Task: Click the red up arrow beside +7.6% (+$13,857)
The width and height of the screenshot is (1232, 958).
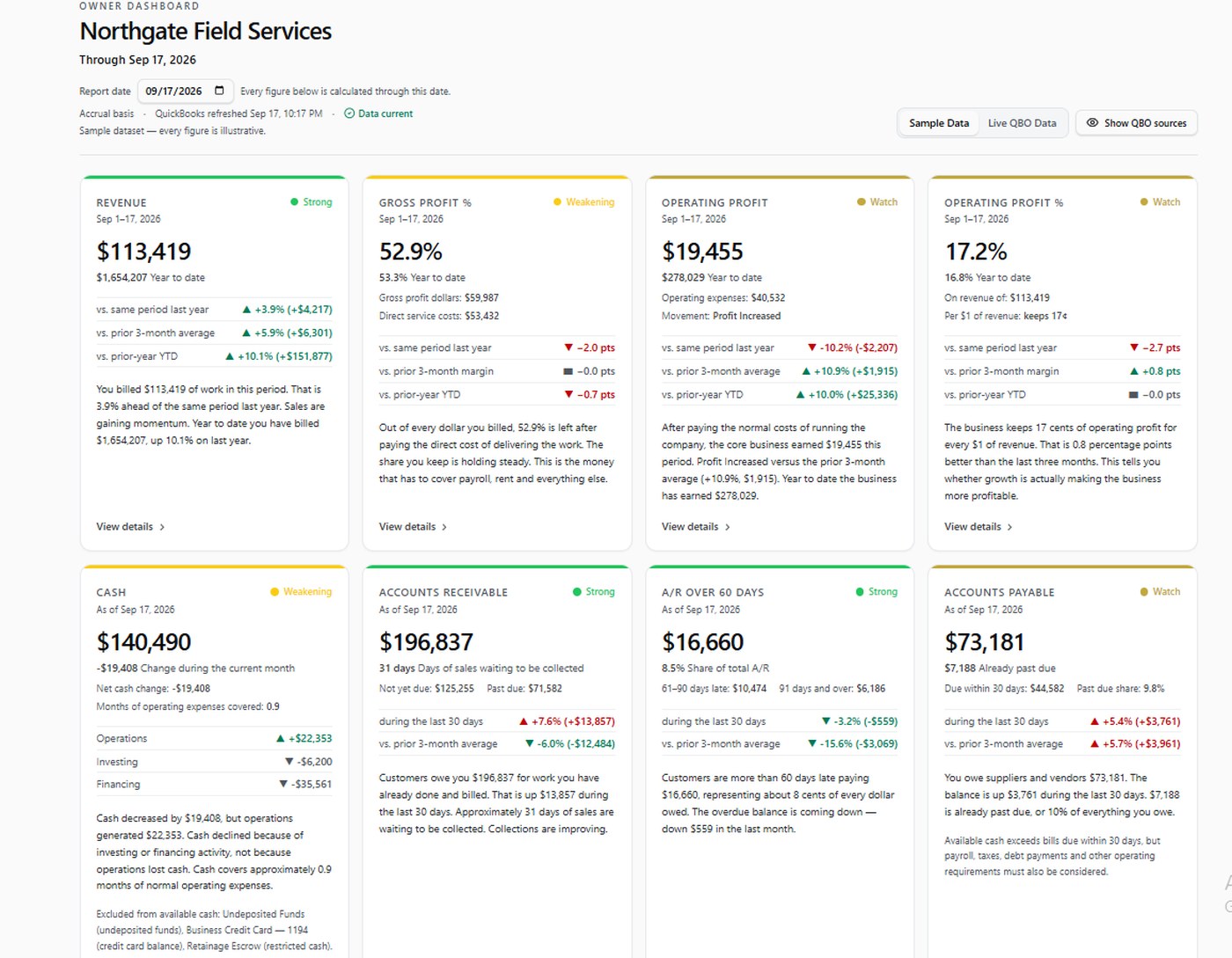Action: pos(524,721)
